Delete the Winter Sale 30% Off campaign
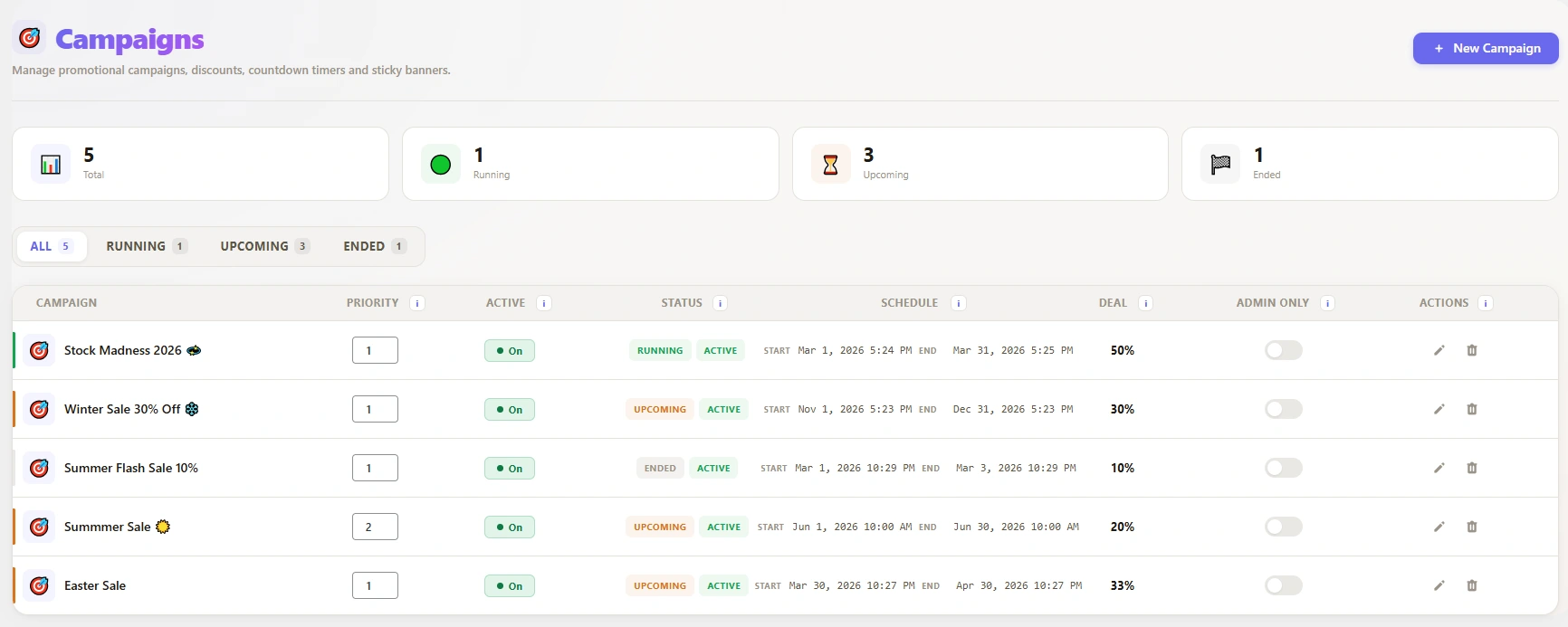Screen dimensions: 1568x627 click(x=1471, y=409)
